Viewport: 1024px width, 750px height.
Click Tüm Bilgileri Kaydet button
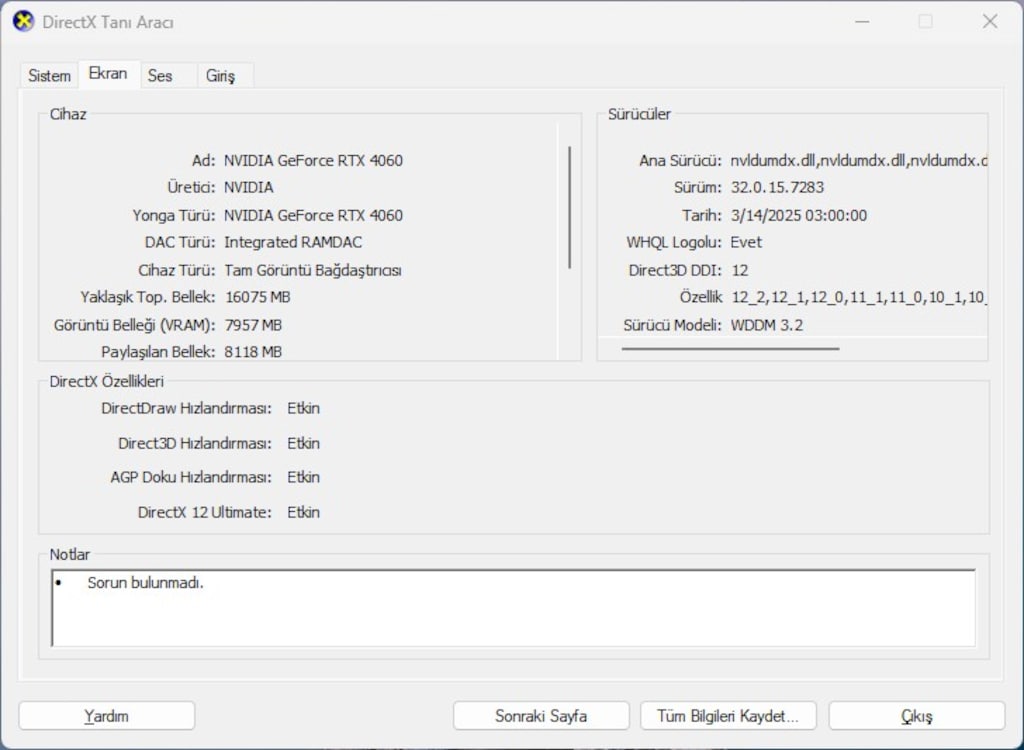(x=728, y=716)
